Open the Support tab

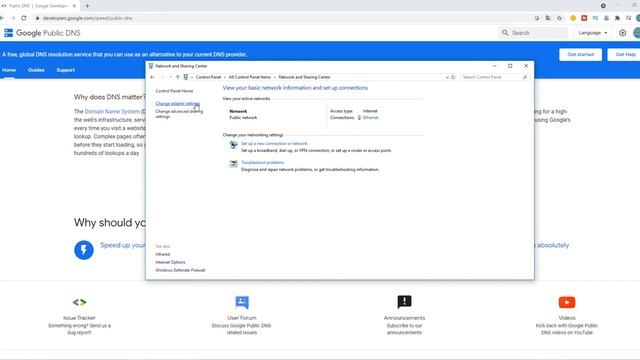point(65,70)
